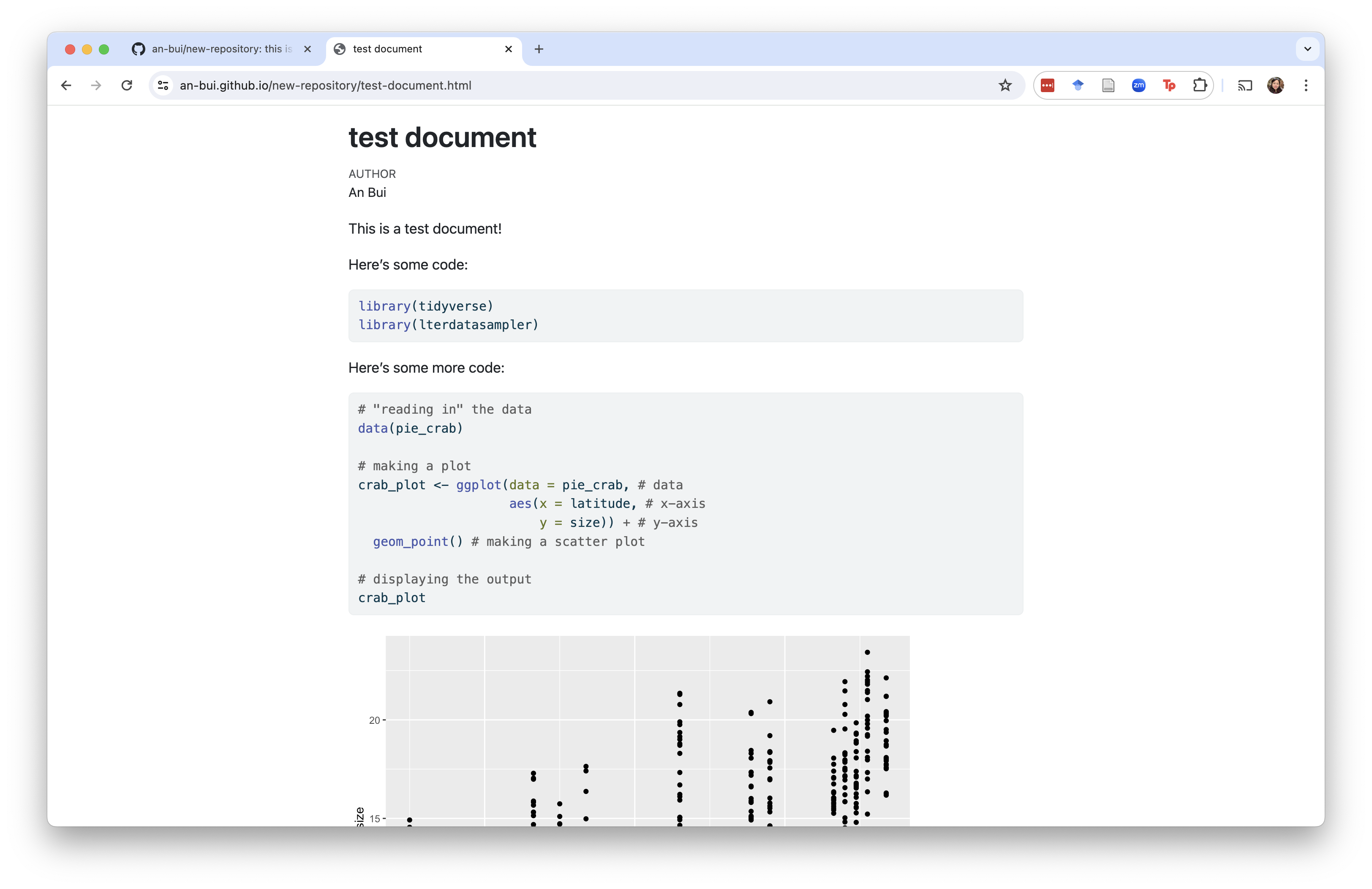View site information in address bar
This screenshot has height=889, width=1372.
163,85
